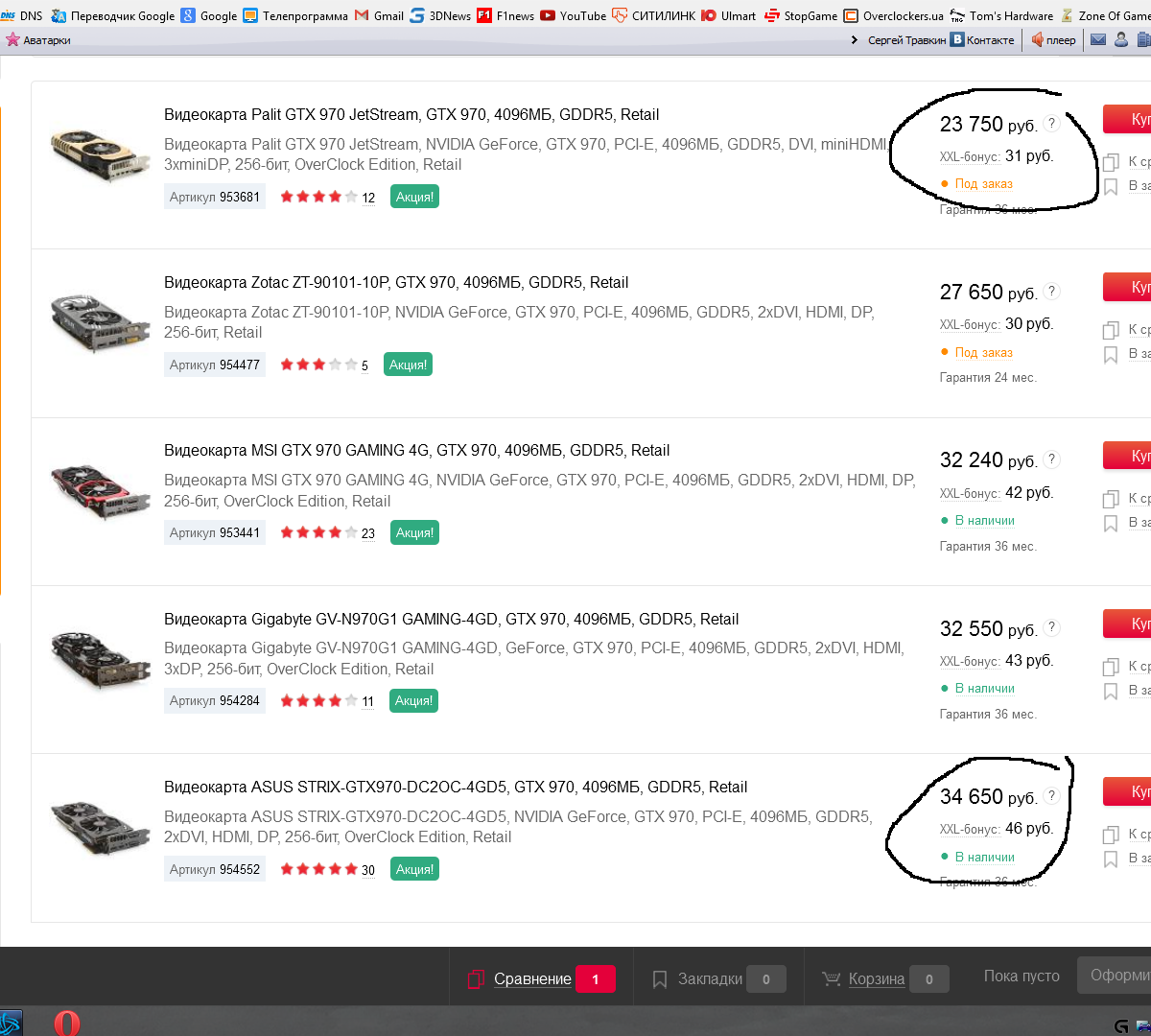Viewport: 1151px width, 1036px height.
Task: Open the YouTube bookmark
Action: (x=574, y=15)
